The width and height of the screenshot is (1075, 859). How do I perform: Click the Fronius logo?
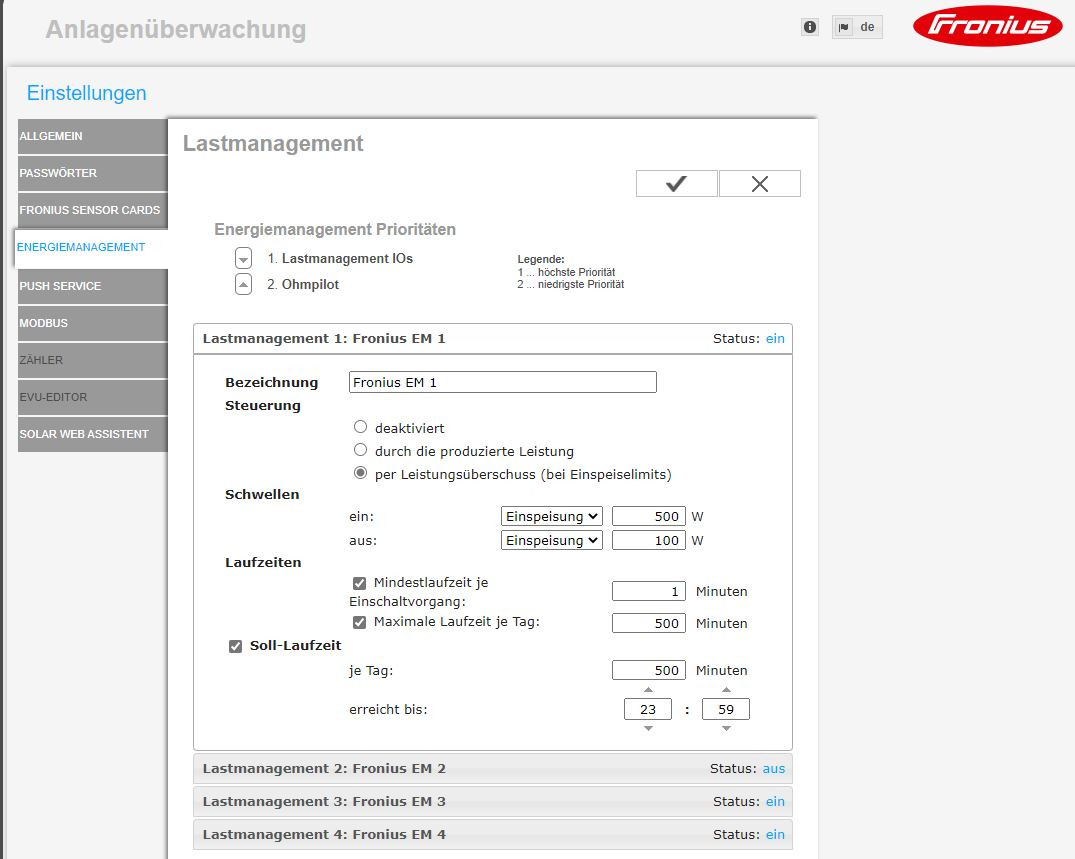[987, 26]
